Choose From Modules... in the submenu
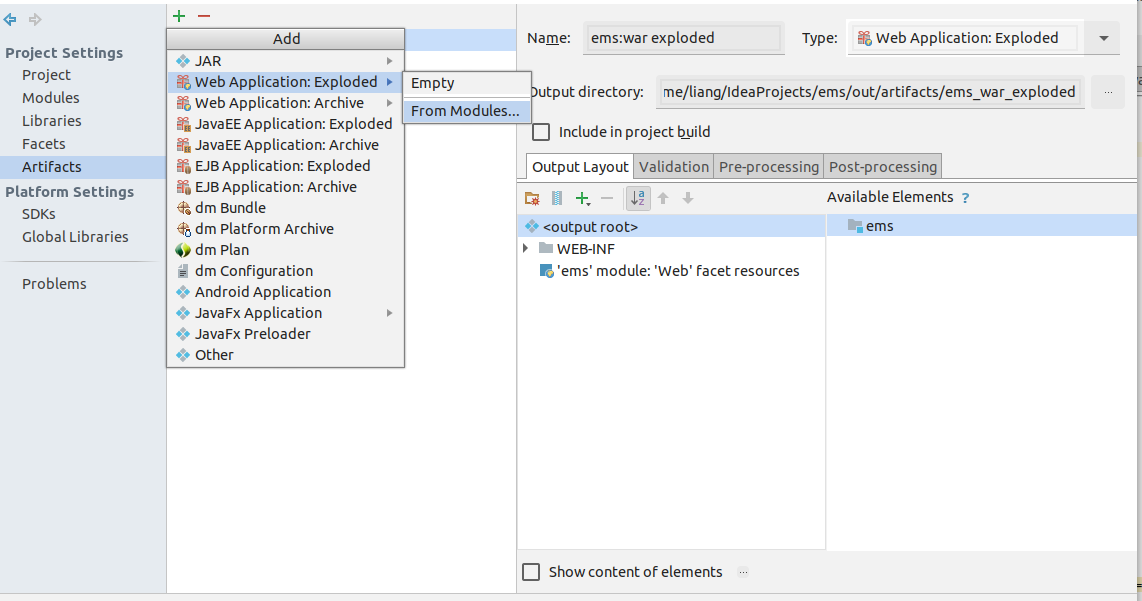 tap(467, 111)
